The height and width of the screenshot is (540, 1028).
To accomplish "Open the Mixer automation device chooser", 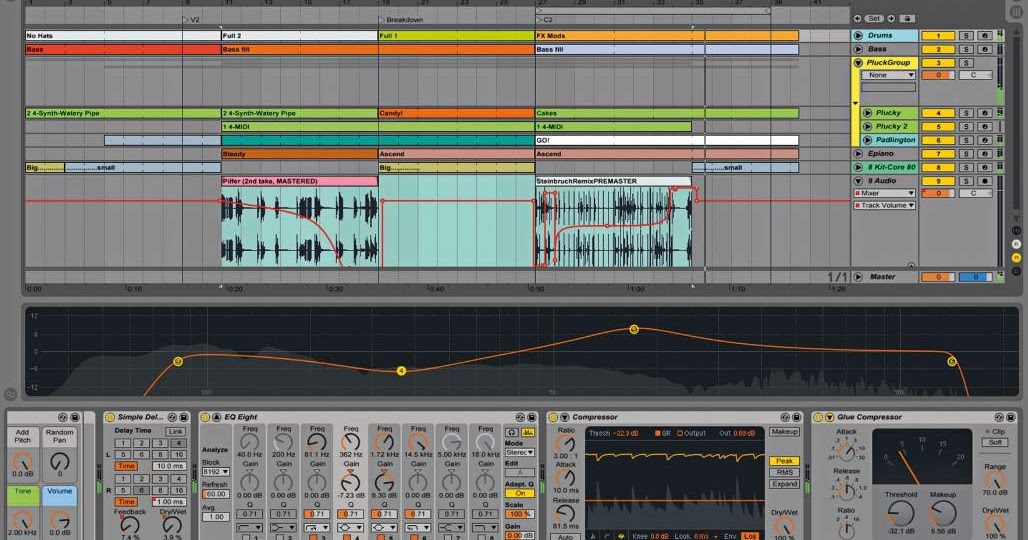I will click(884, 193).
